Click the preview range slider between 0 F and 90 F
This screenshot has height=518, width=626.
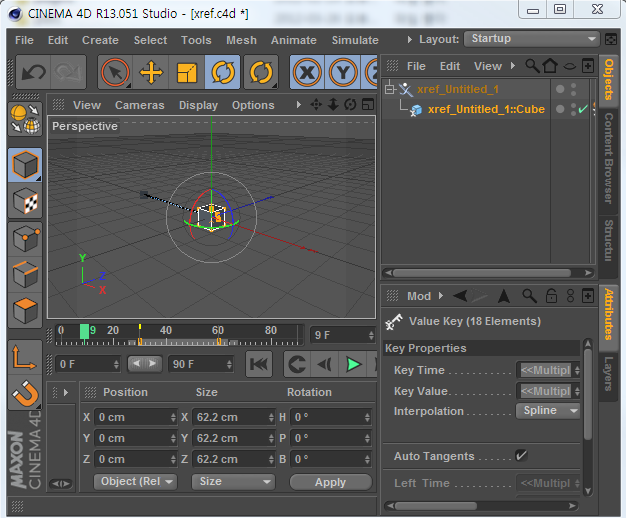click(145, 363)
